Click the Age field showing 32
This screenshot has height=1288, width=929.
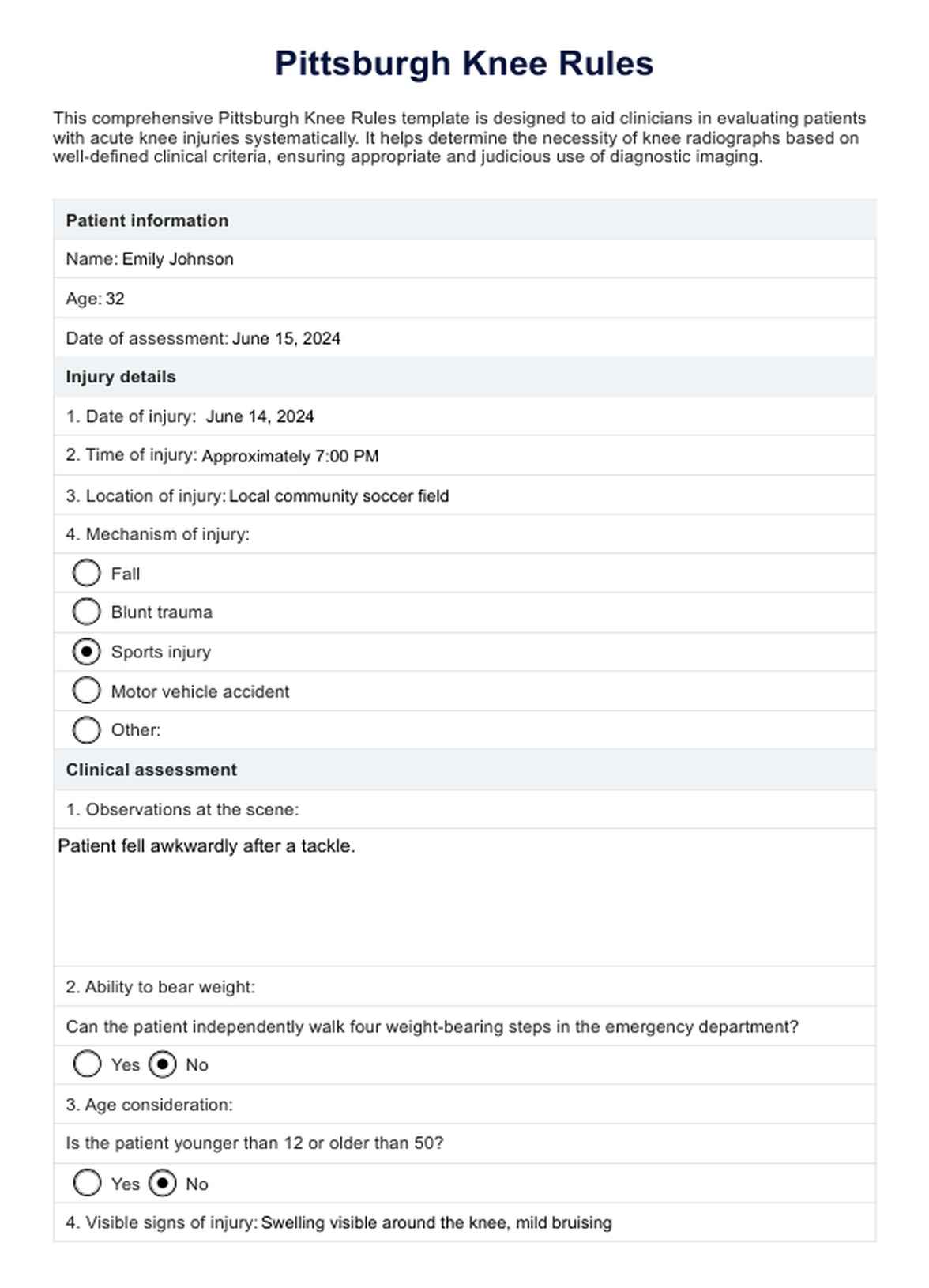coord(115,299)
